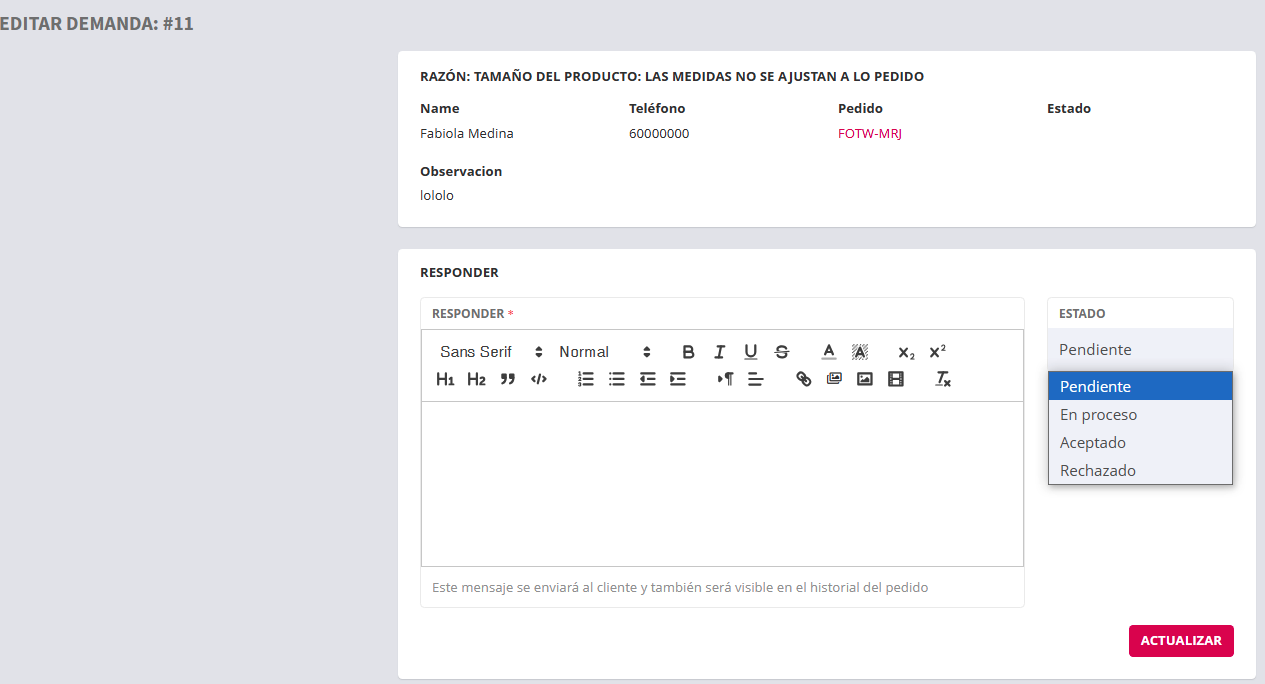
Task: Apply italic formatting in the editor
Action: [719, 352]
